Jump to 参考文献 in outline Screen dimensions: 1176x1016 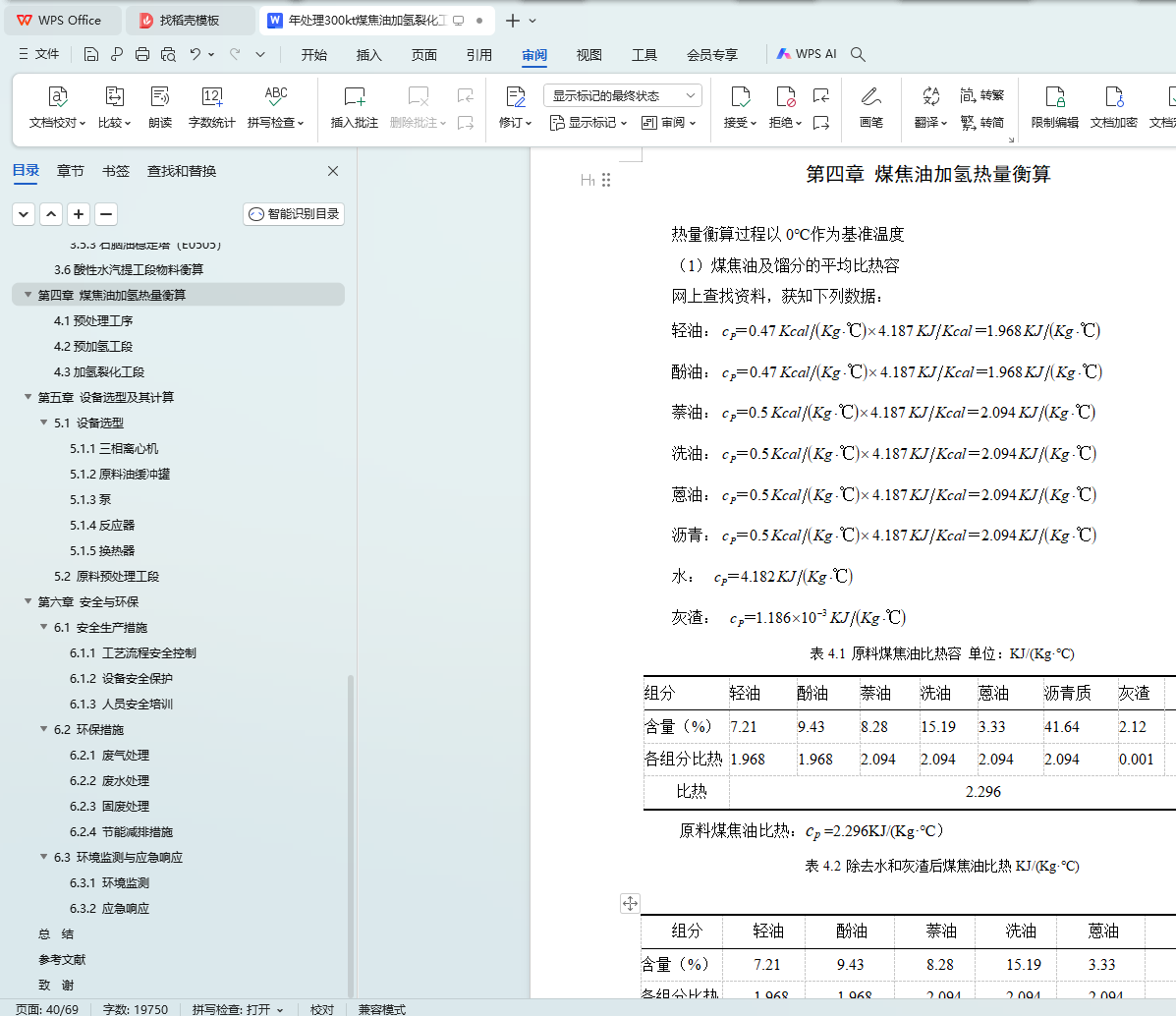(62, 959)
